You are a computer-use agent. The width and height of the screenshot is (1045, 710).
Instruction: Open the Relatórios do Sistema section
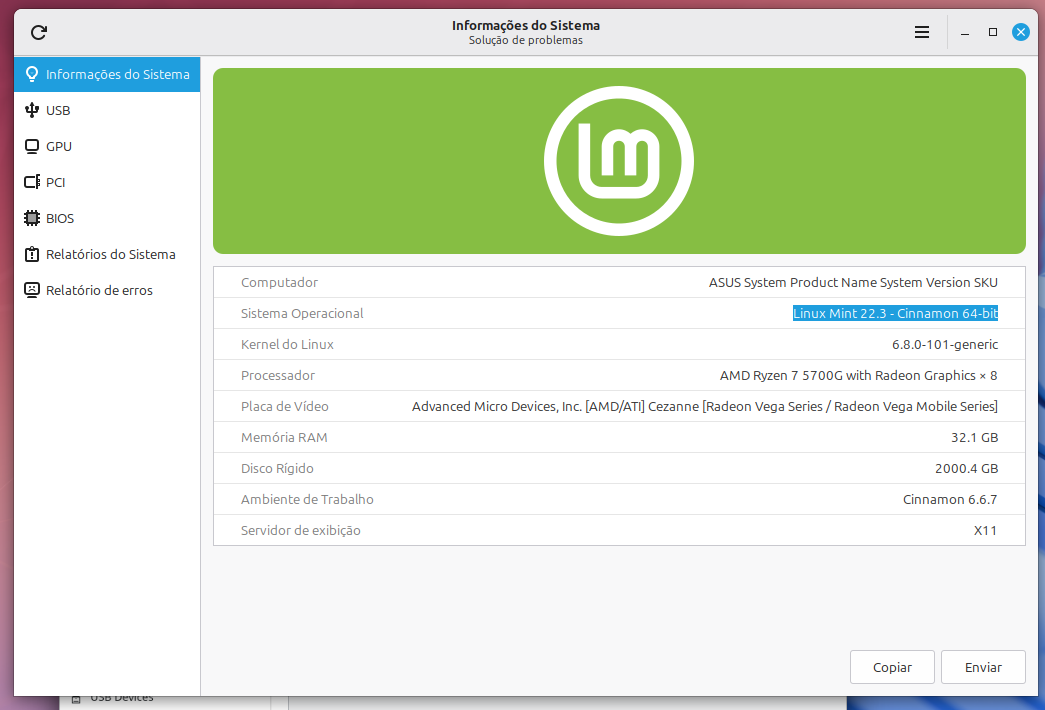click(x=110, y=254)
